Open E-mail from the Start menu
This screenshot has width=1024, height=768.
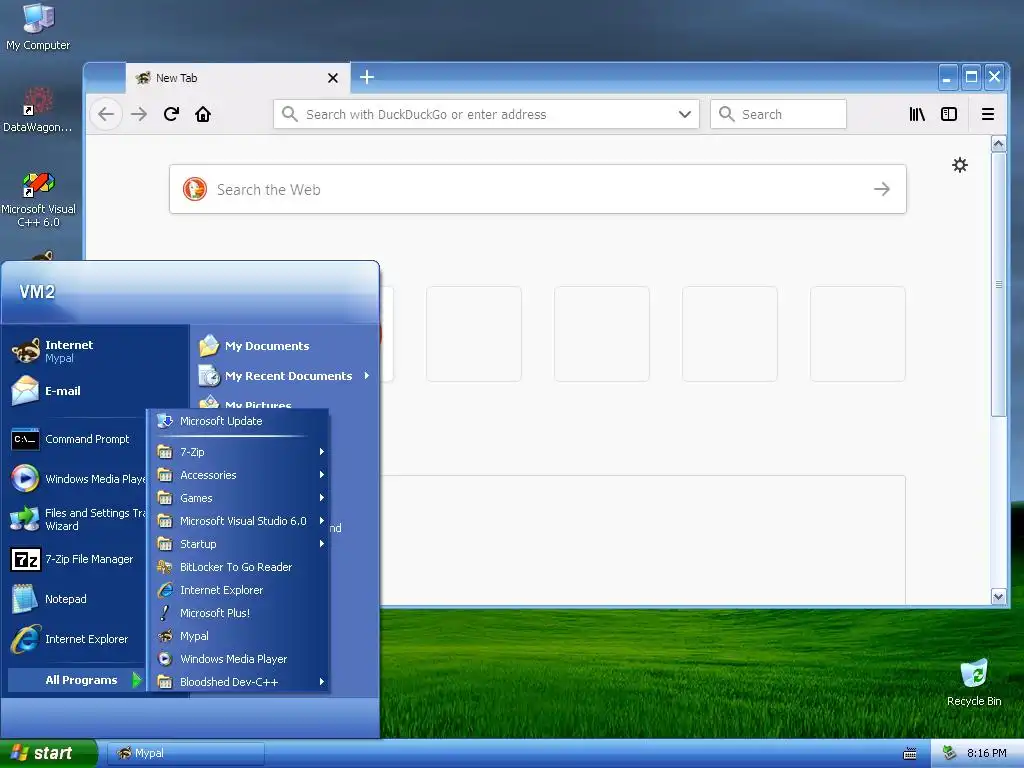[97, 391]
